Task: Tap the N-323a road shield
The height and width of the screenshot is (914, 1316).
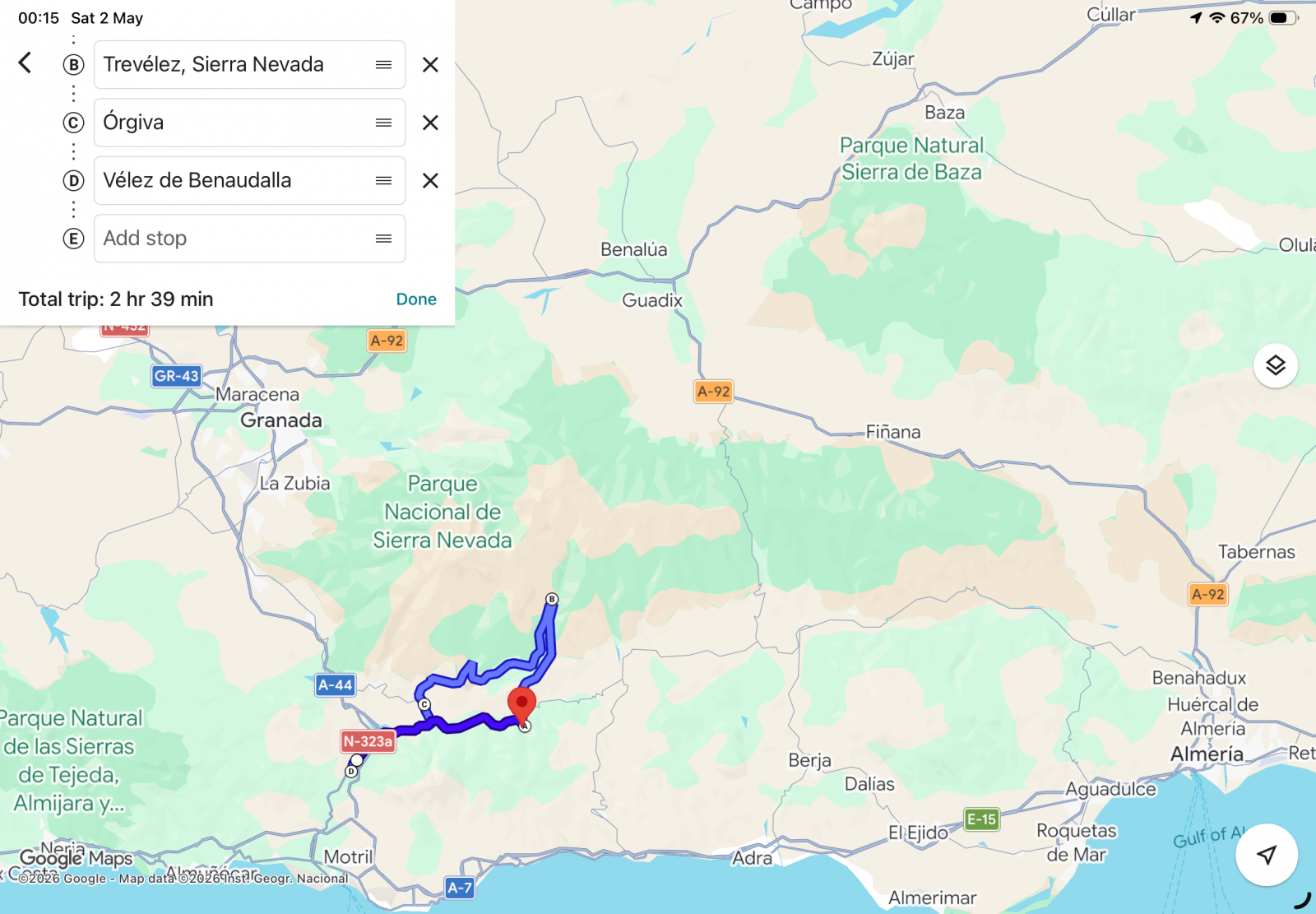Action: [368, 741]
